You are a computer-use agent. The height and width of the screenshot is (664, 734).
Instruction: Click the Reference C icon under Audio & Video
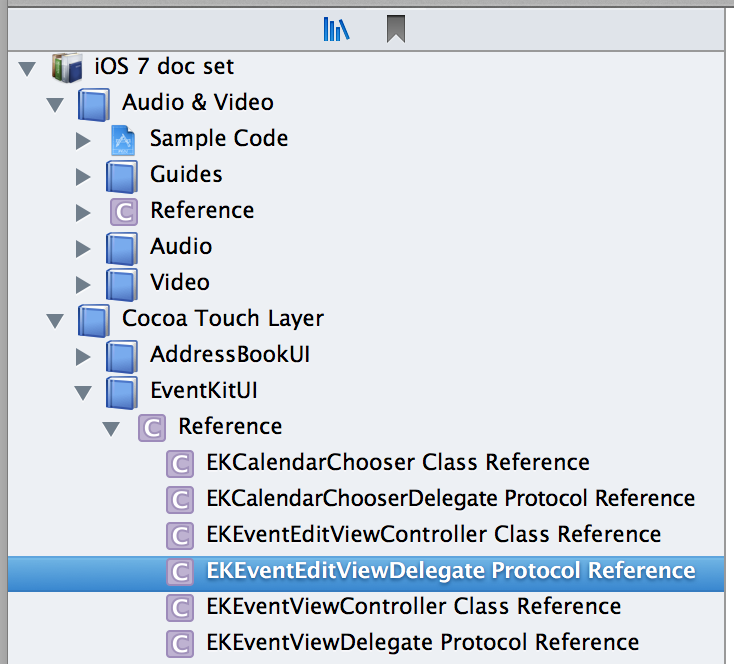122,211
